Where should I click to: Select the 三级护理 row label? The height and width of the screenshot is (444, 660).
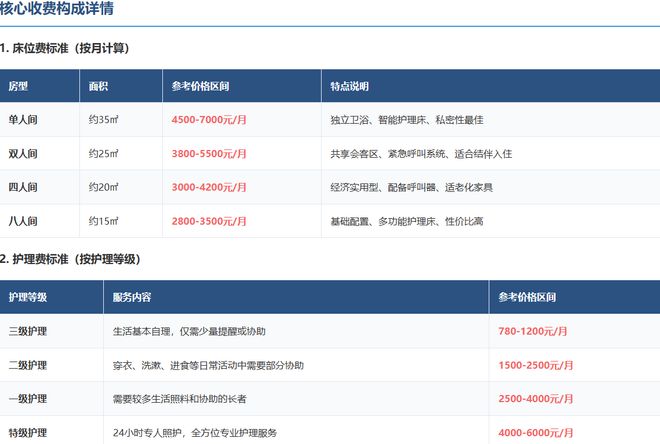pos(28,331)
